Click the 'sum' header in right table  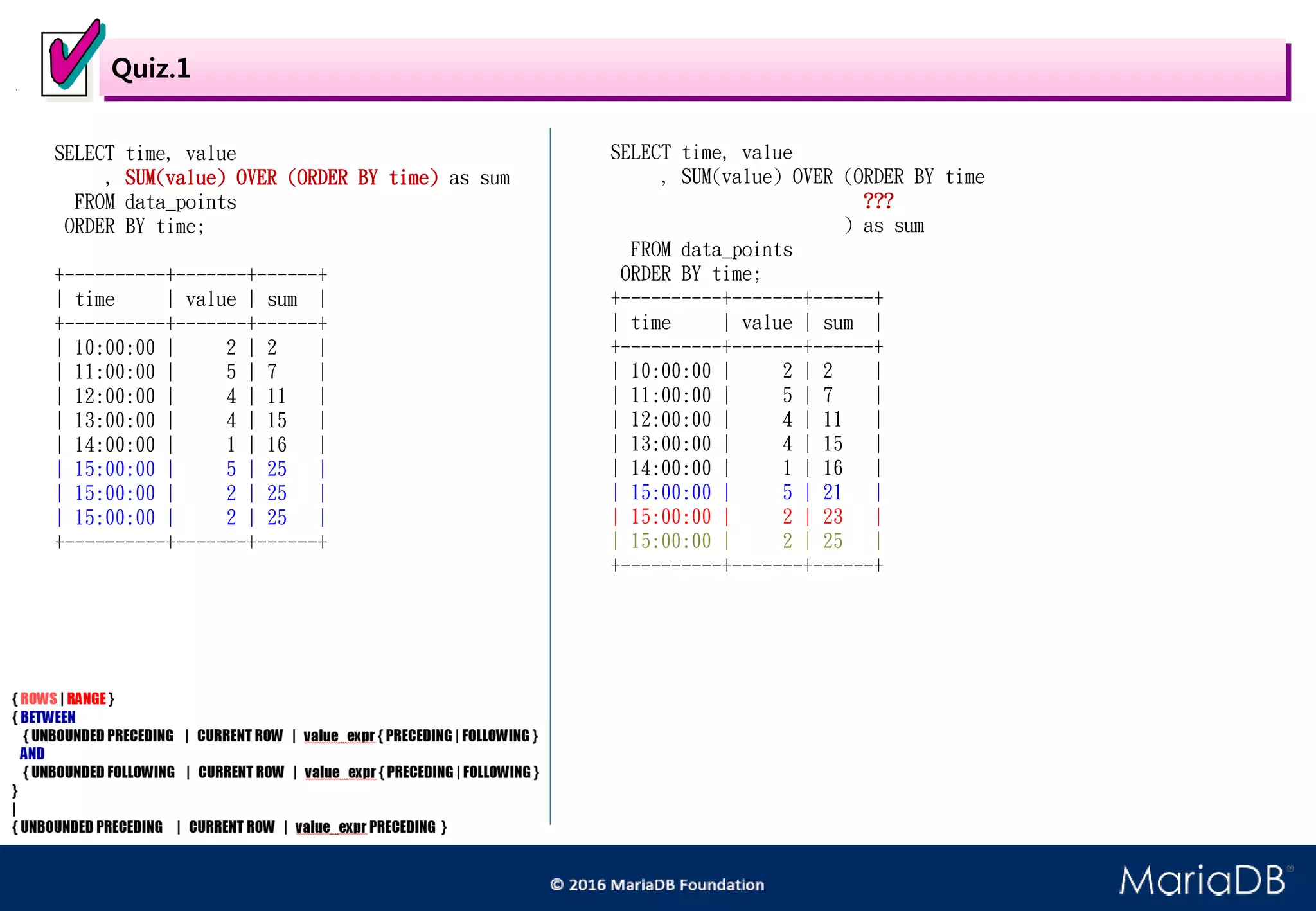pos(838,323)
